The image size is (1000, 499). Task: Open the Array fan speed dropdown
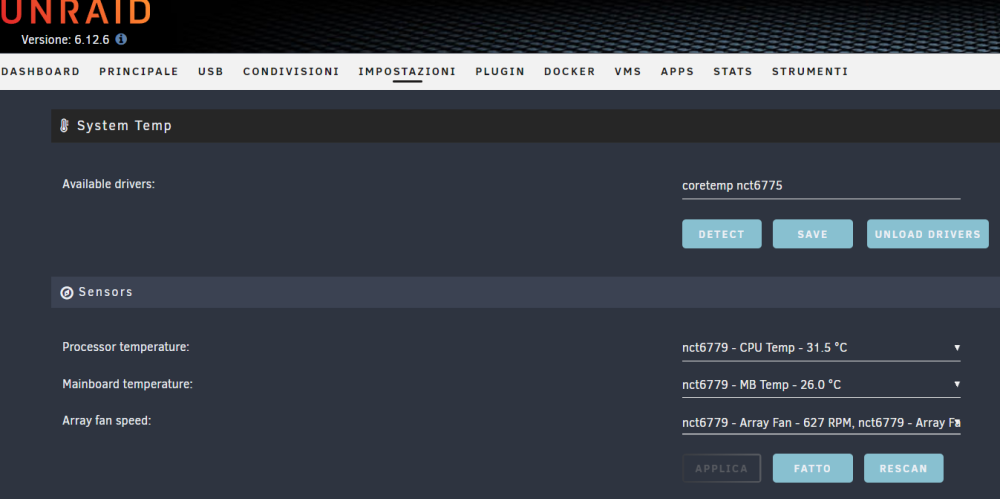pyautogui.click(x=821, y=422)
